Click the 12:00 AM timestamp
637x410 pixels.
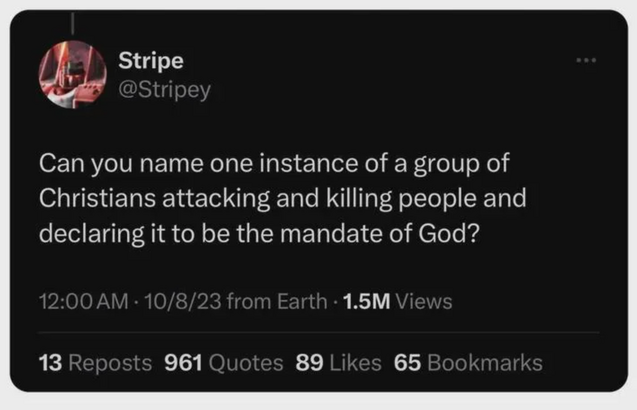(x=80, y=301)
